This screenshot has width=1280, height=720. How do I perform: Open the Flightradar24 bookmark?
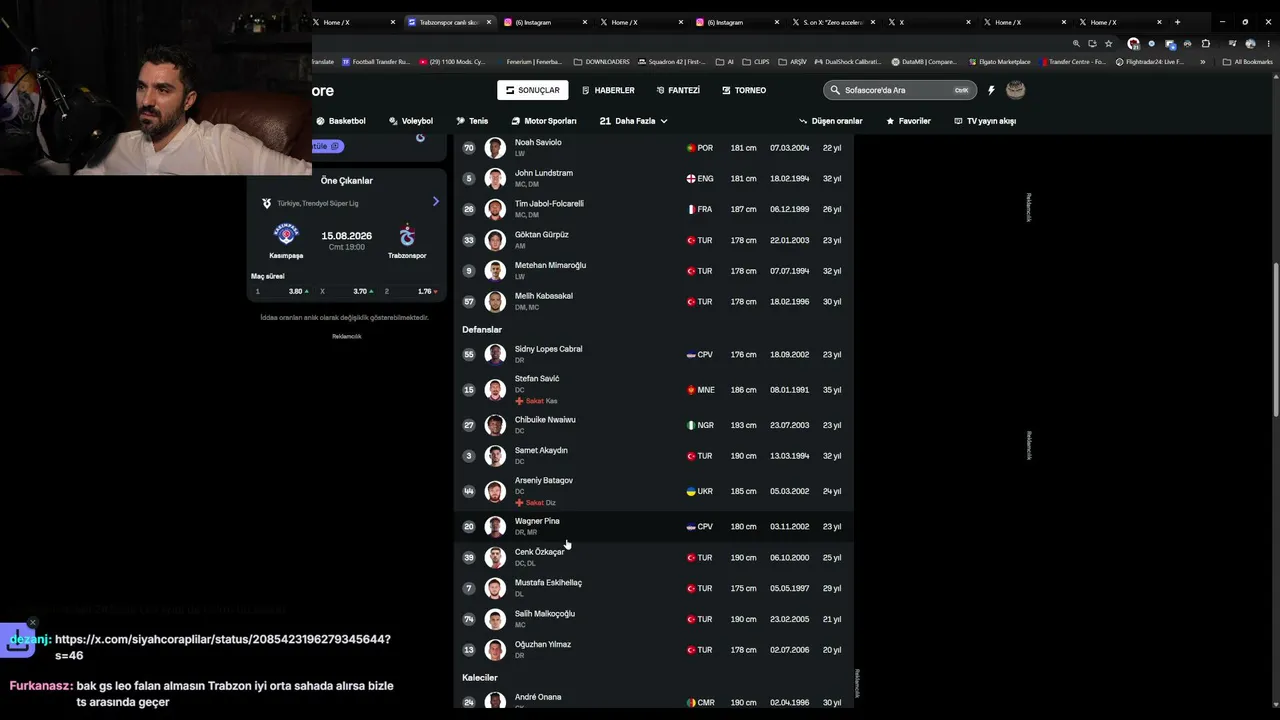tap(1151, 62)
